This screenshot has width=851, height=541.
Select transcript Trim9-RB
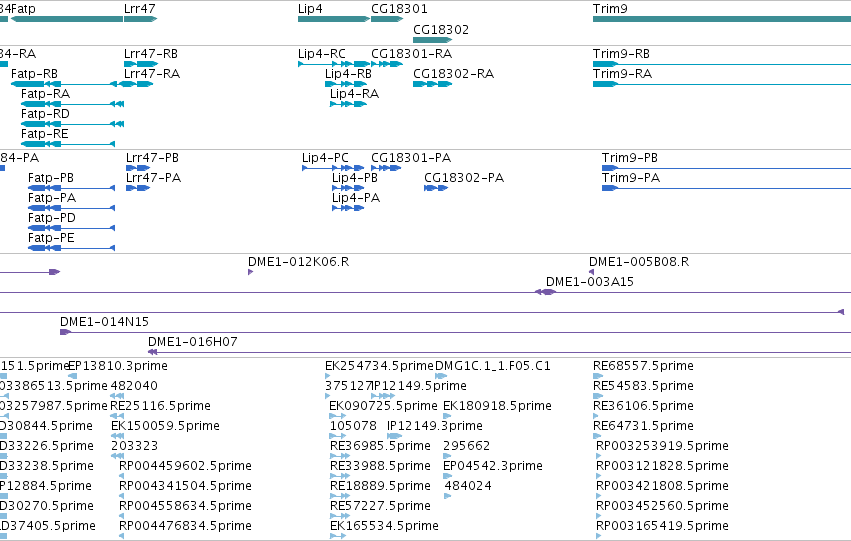pyautogui.click(x=722, y=64)
